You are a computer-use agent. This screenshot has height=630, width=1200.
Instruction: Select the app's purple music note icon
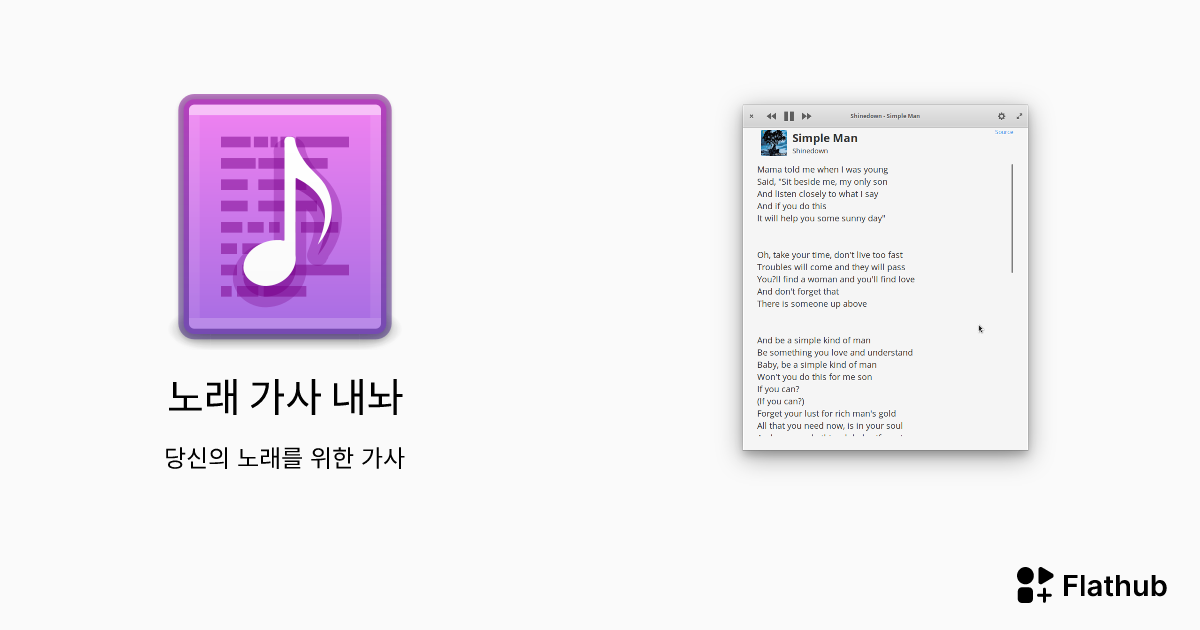(x=285, y=215)
